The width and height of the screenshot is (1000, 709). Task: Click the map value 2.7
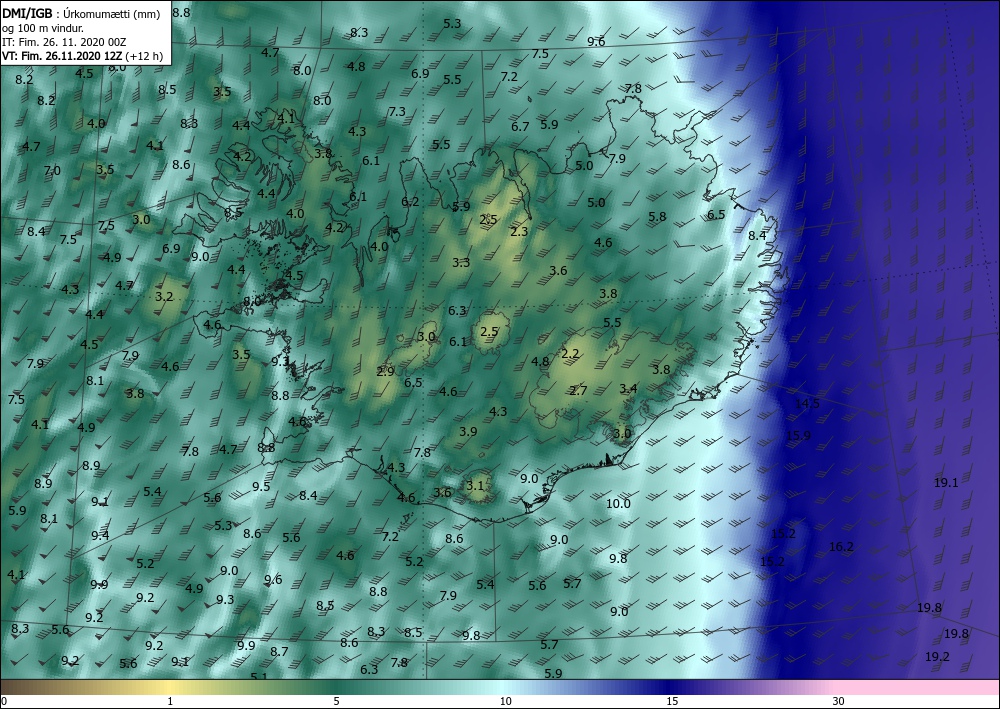578,391
